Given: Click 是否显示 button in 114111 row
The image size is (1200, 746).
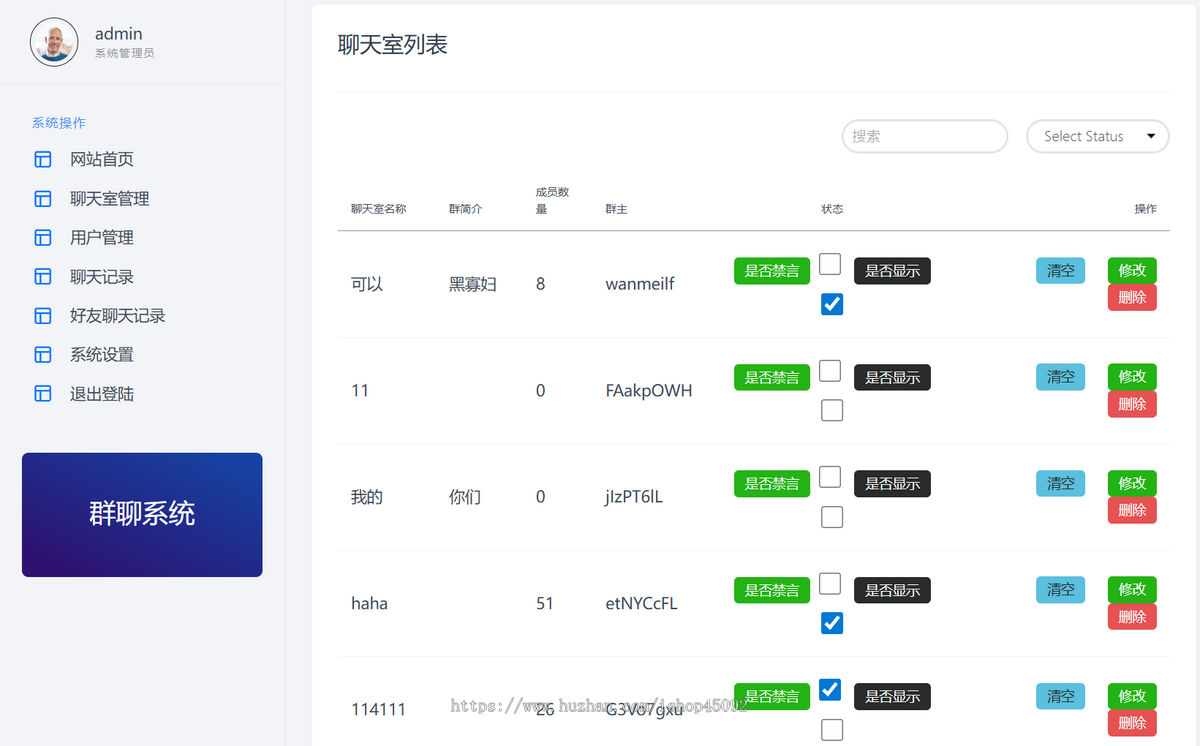Looking at the screenshot, I should click(892, 697).
